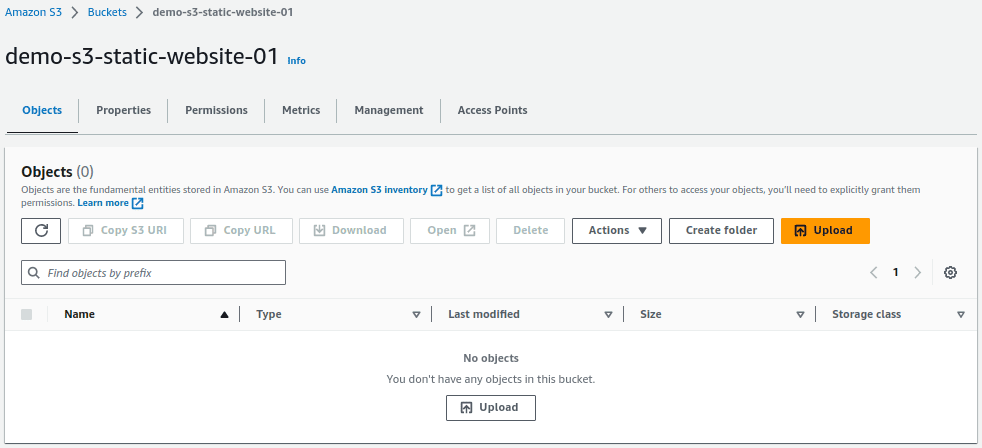Tick the select-all objects checkbox
Viewport: 982px width, 448px height.
(x=26, y=315)
